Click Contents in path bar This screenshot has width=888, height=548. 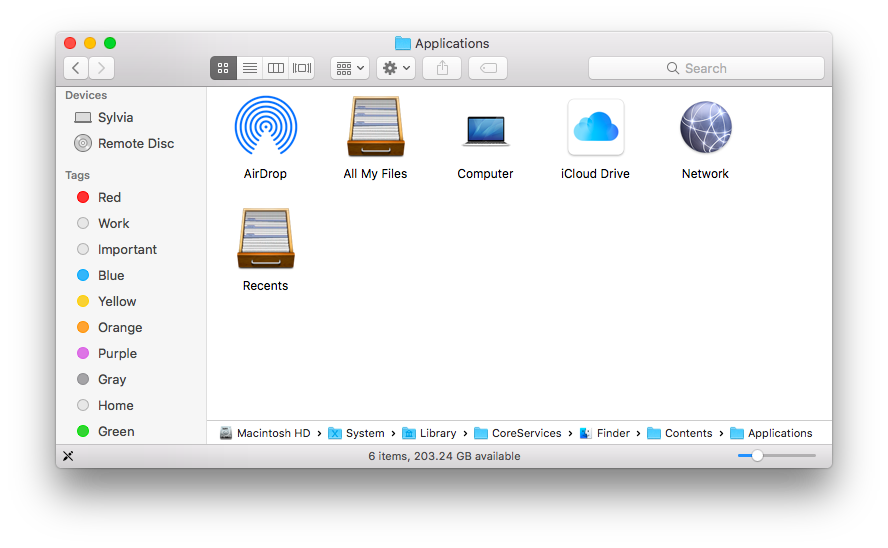coord(680,433)
